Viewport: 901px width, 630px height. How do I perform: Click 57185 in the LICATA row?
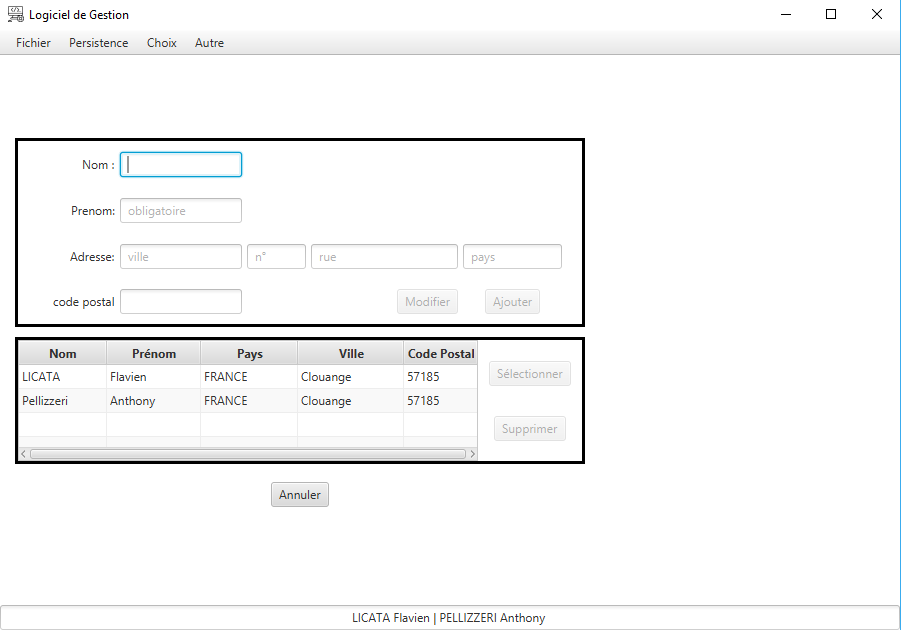pos(441,377)
